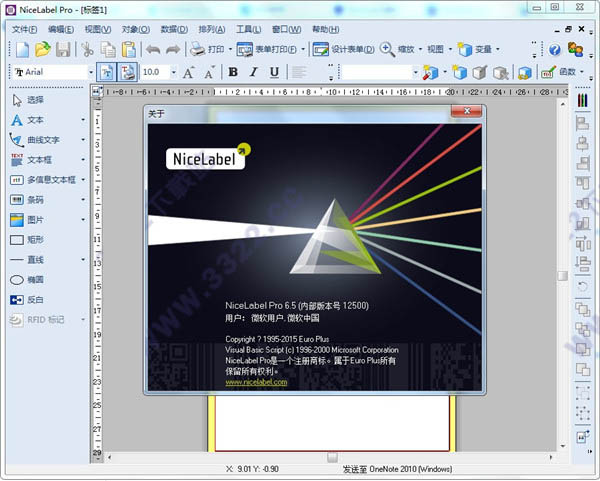
Task: Expand the 文本 tool options arrow
Action: tap(83, 120)
